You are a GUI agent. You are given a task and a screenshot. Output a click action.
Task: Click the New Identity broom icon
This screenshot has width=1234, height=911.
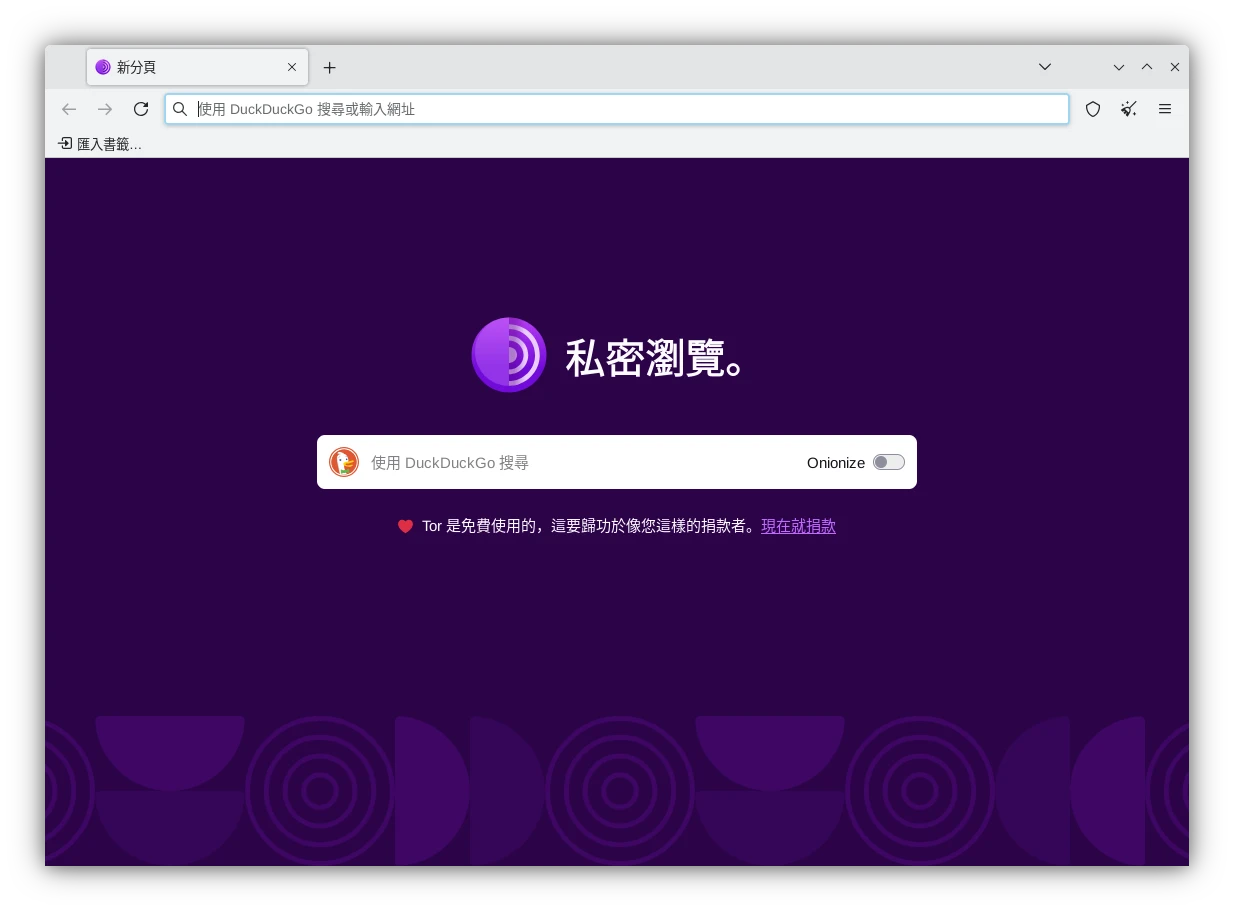tap(1129, 109)
